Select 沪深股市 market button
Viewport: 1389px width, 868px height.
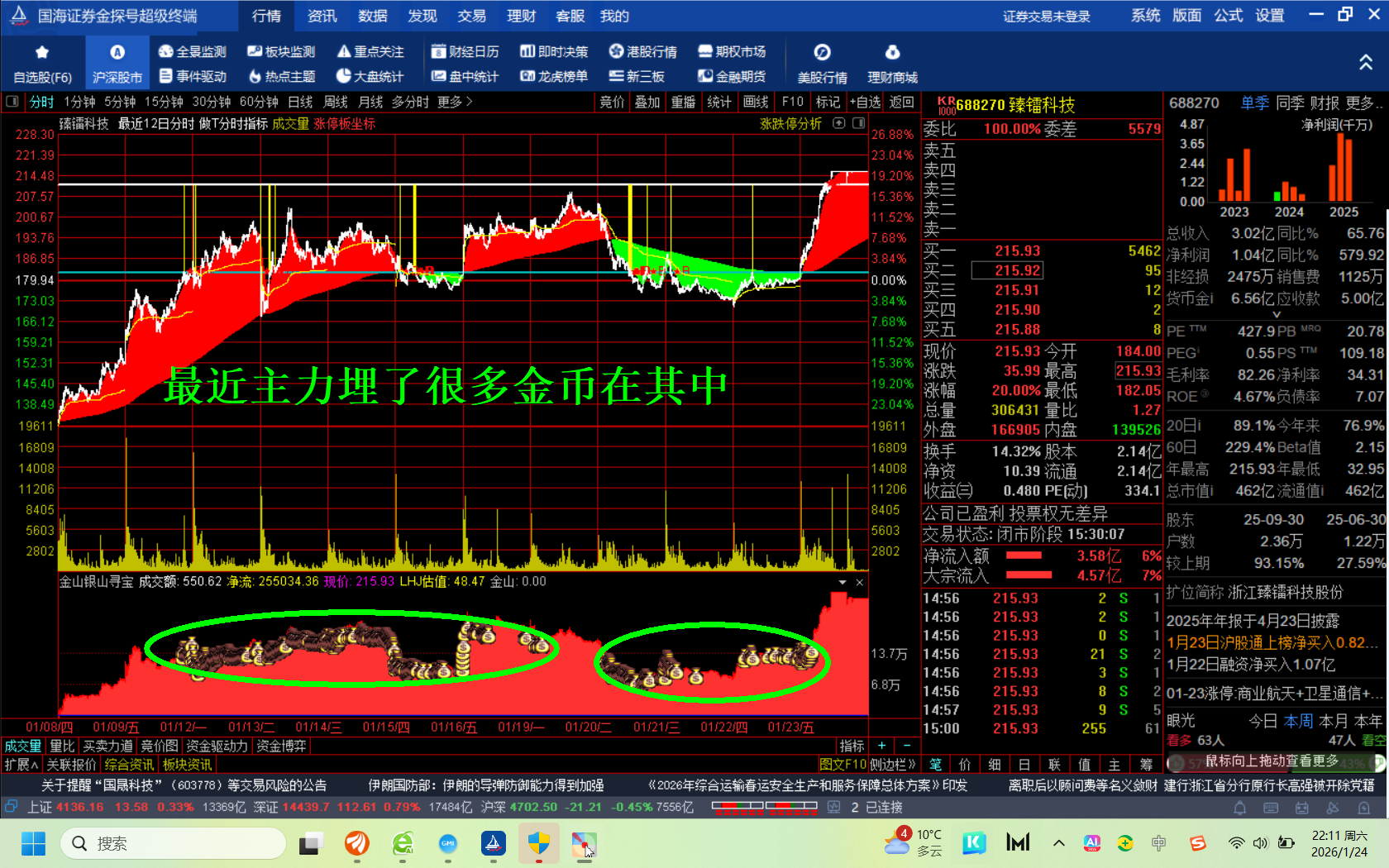(x=117, y=64)
